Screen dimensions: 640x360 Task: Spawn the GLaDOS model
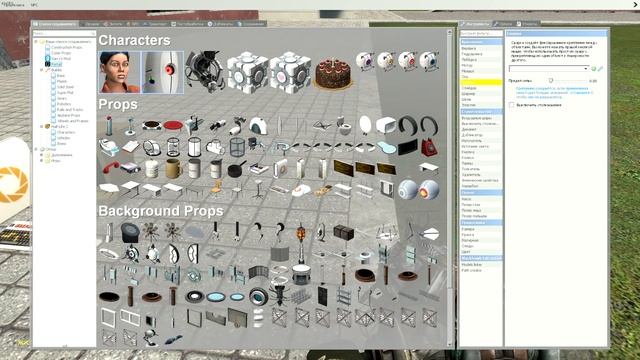(x=205, y=72)
